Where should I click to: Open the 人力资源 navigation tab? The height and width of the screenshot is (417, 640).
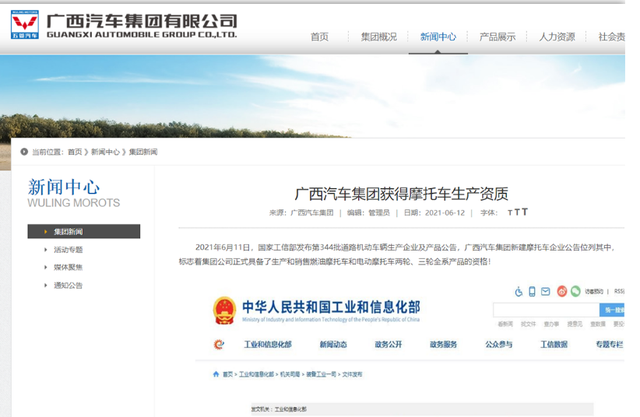[x=557, y=37]
